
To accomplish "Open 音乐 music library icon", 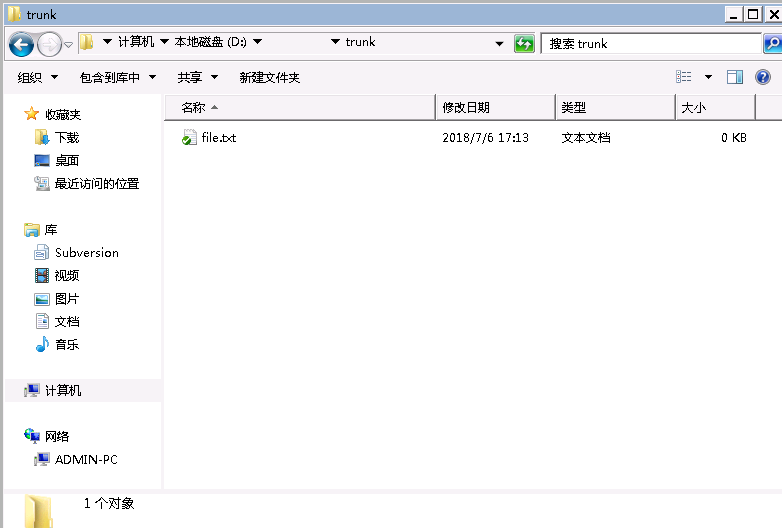I will (42, 344).
